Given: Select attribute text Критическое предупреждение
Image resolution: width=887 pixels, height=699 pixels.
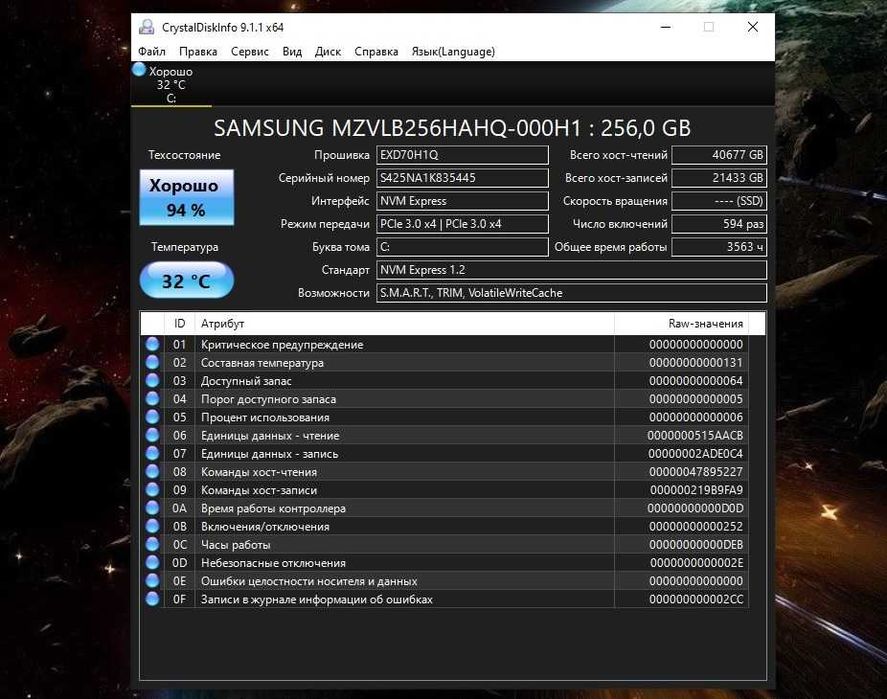Looking at the screenshot, I should pos(282,344).
